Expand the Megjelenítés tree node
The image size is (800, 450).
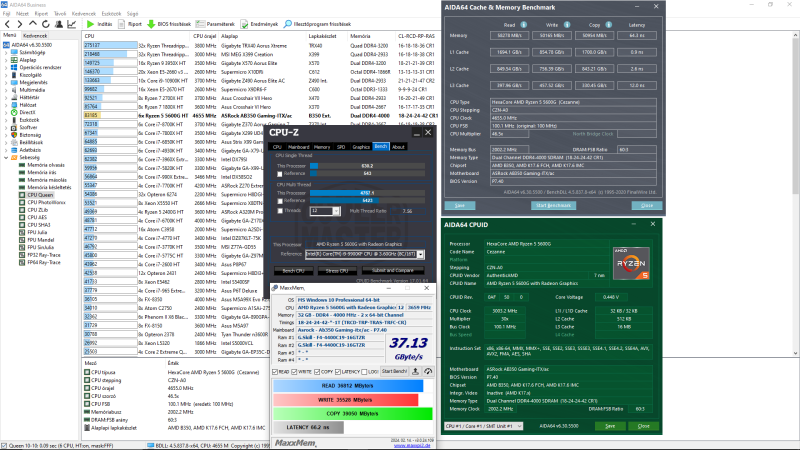6,82
